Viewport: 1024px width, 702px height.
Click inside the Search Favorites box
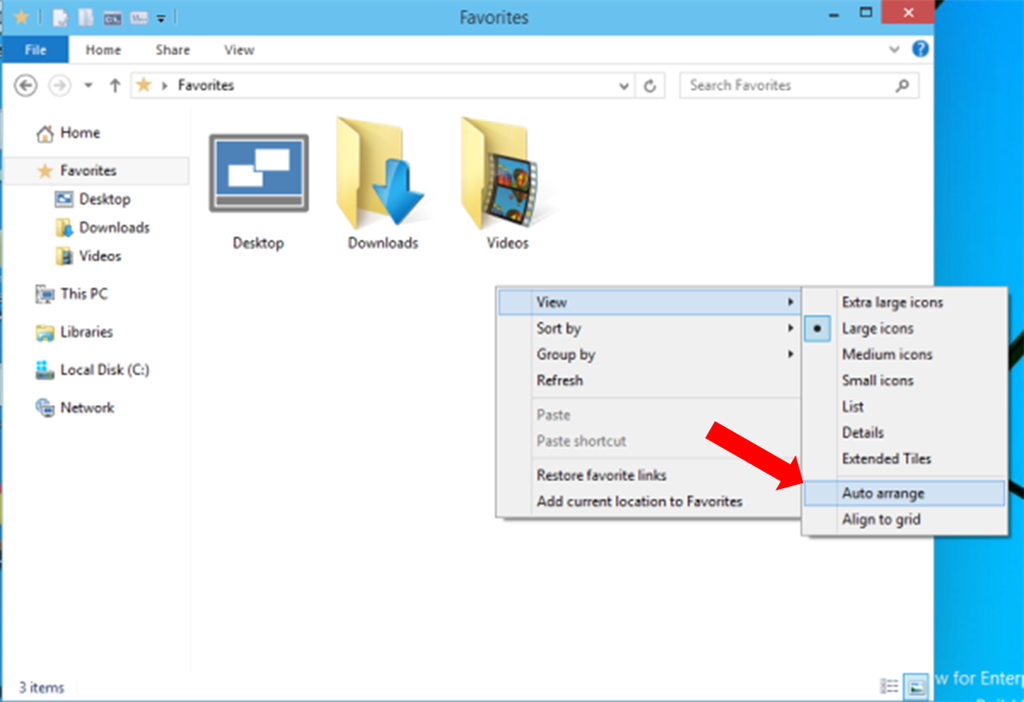780,85
